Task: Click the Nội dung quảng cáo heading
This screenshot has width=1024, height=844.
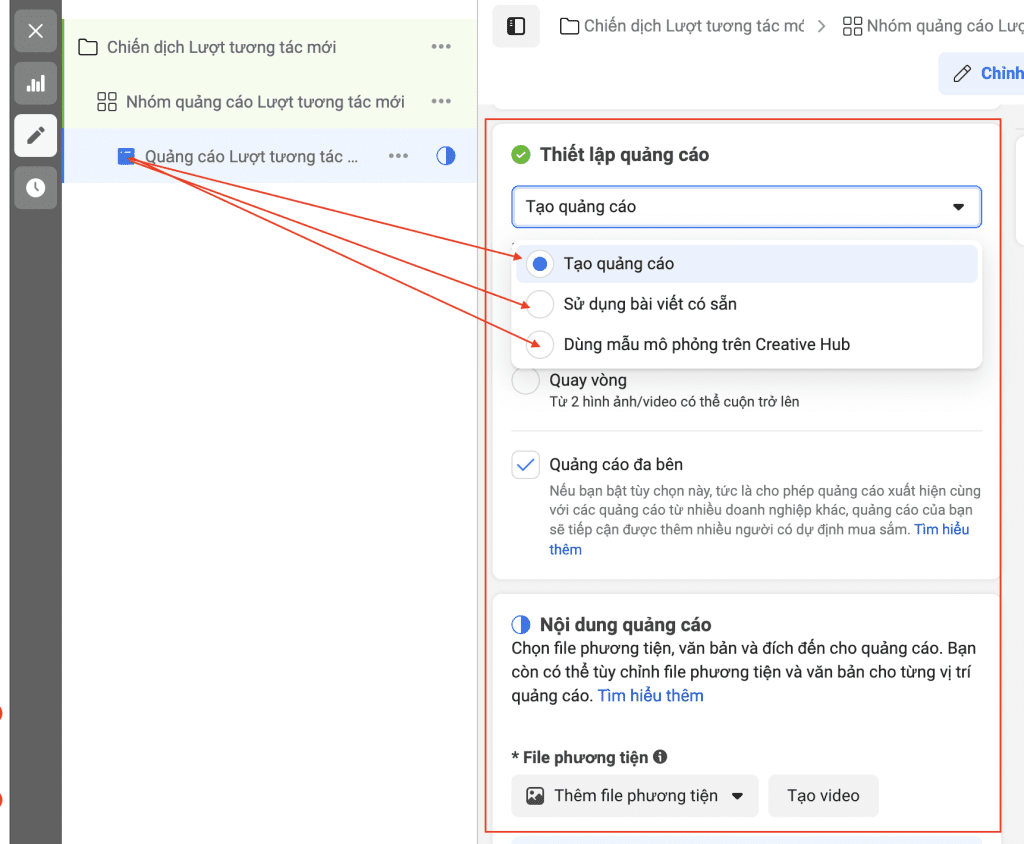Action: 626,625
